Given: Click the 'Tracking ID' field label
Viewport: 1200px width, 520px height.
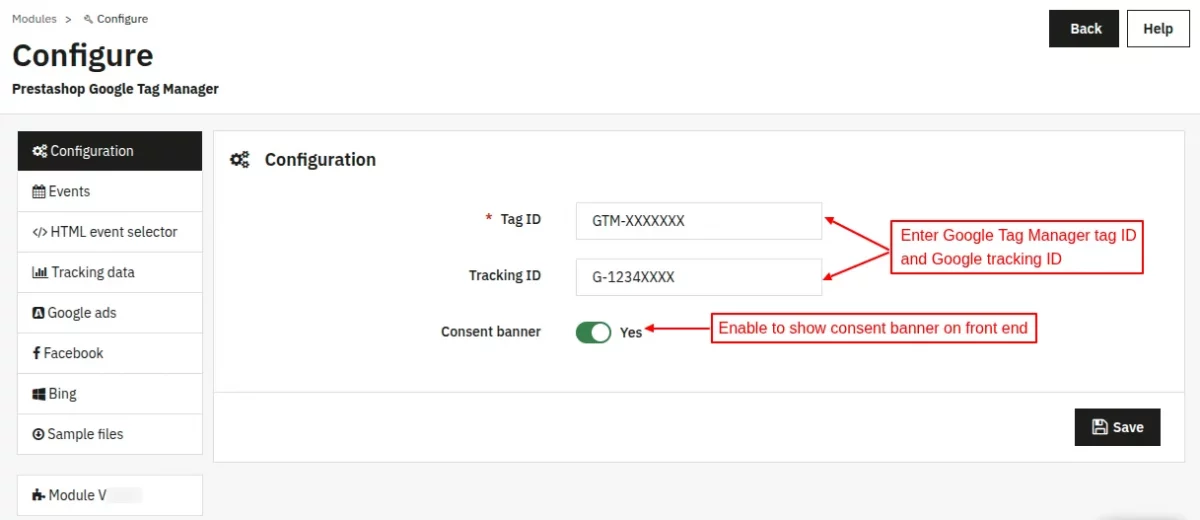Looking at the screenshot, I should (505, 275).
